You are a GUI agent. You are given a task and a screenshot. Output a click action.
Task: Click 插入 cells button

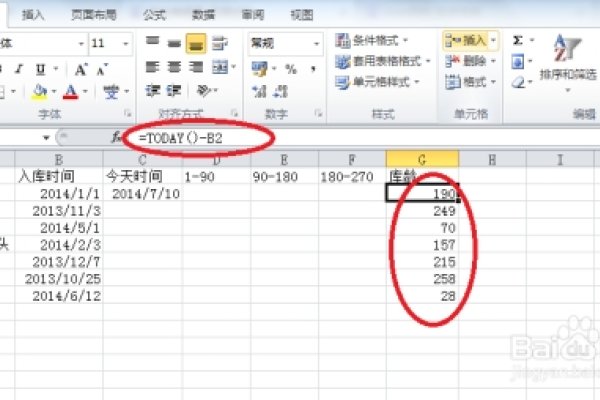pos(466,40)
